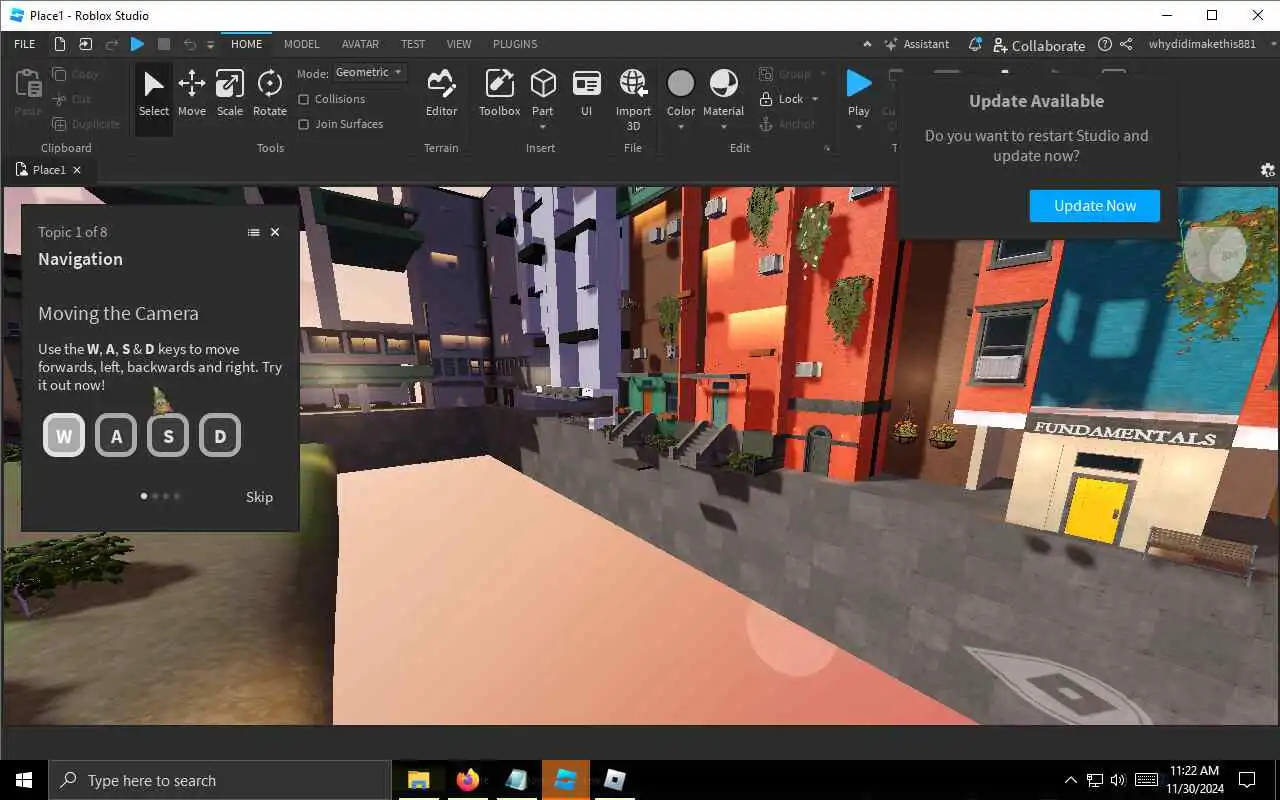Enable the Join Surfaces checkbox
This screenshot has height=800, width=1280.
pyautogui.click(x=304, y=124)
